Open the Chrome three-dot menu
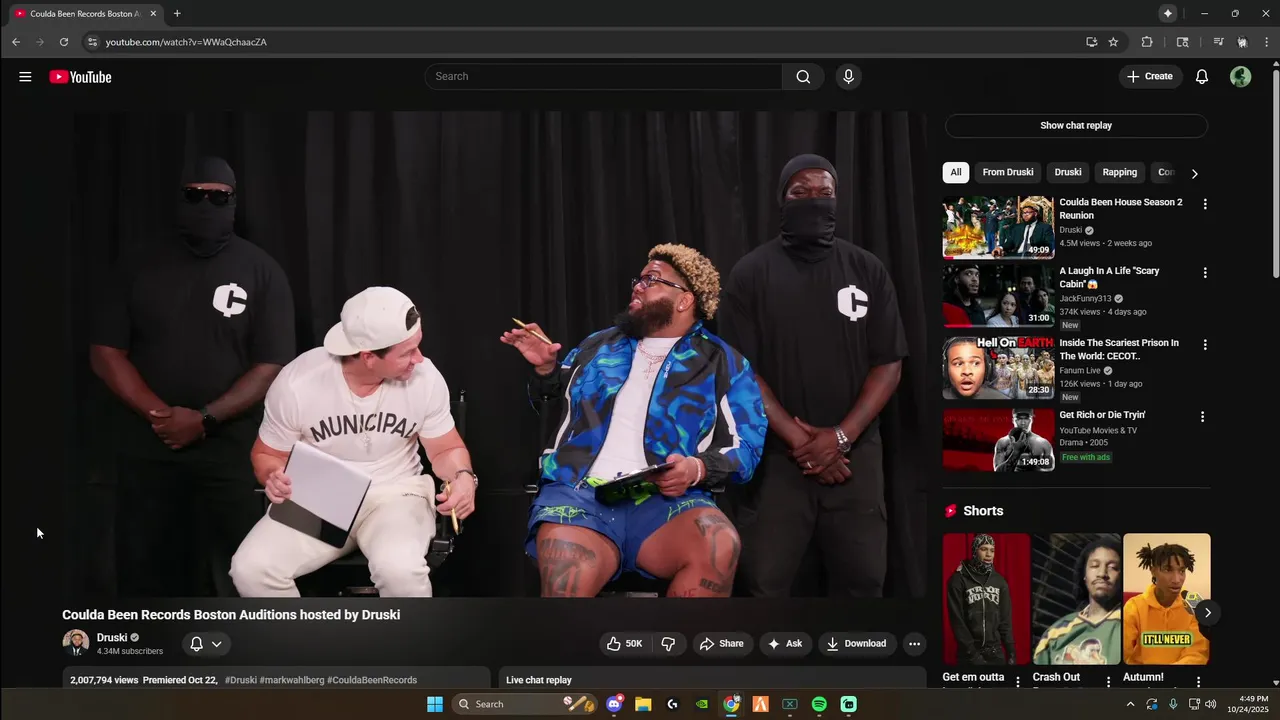This screenshot has width=1280, height=720. (1266, 42)
